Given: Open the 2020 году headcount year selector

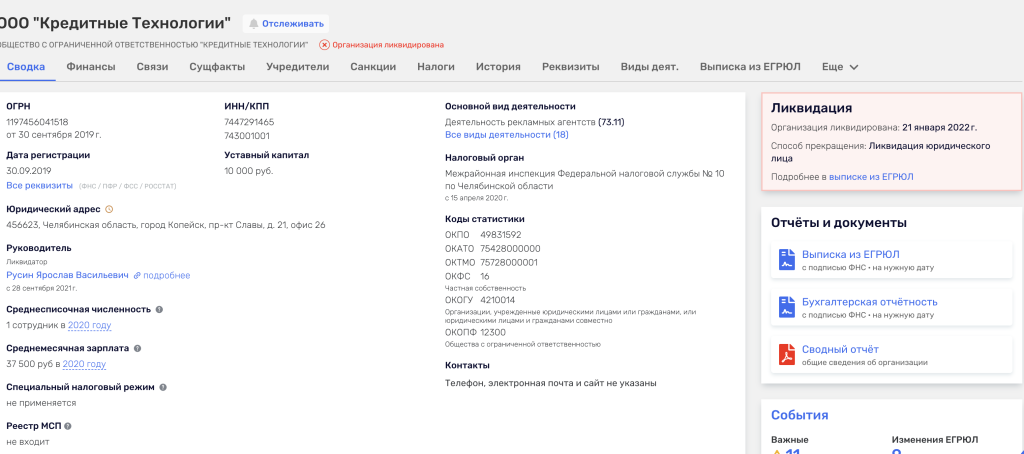Looking at the screenshot, I should (x=89, y=325).
